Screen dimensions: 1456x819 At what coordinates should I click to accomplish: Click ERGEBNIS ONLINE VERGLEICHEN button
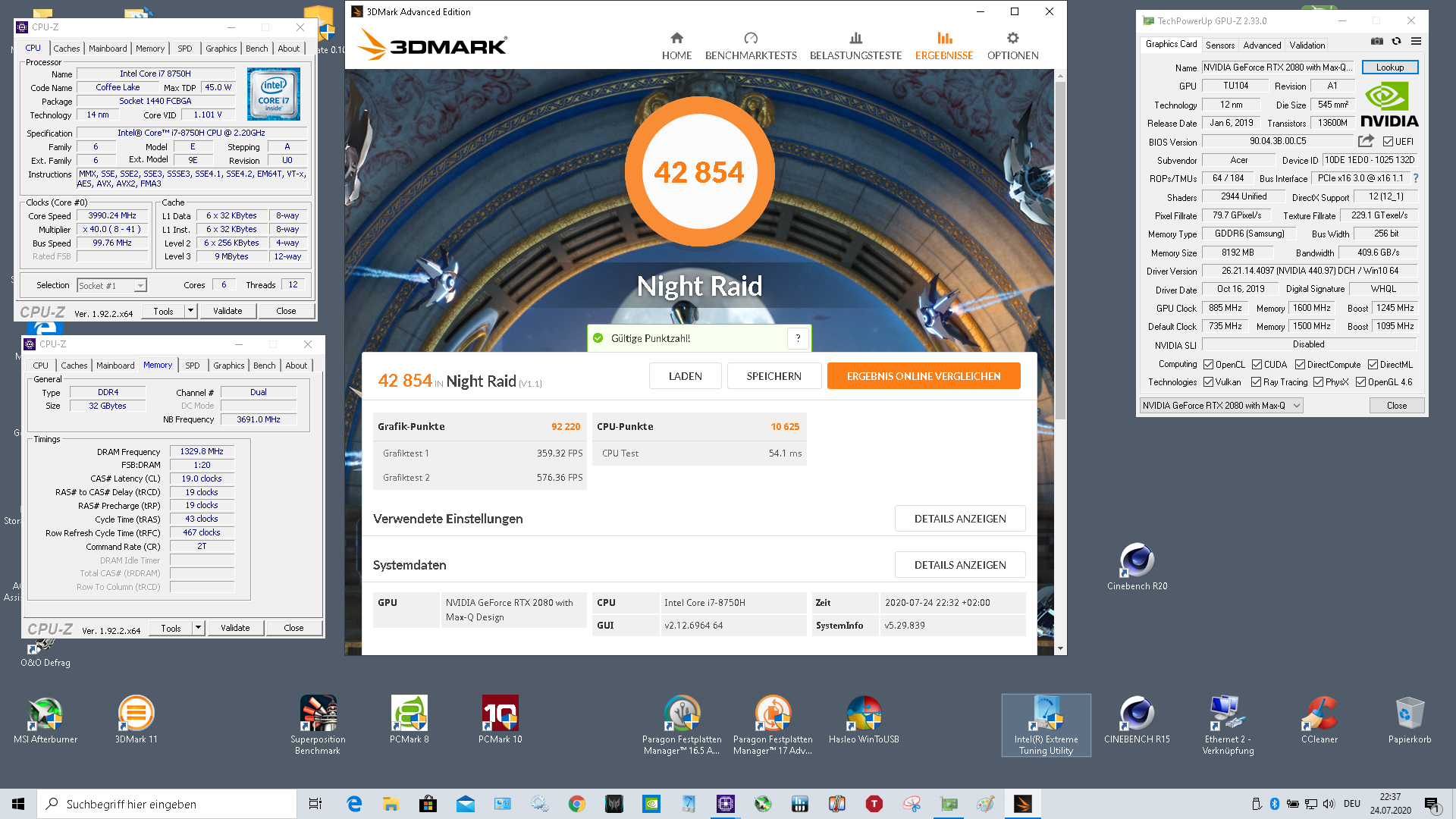pos(923,376)
